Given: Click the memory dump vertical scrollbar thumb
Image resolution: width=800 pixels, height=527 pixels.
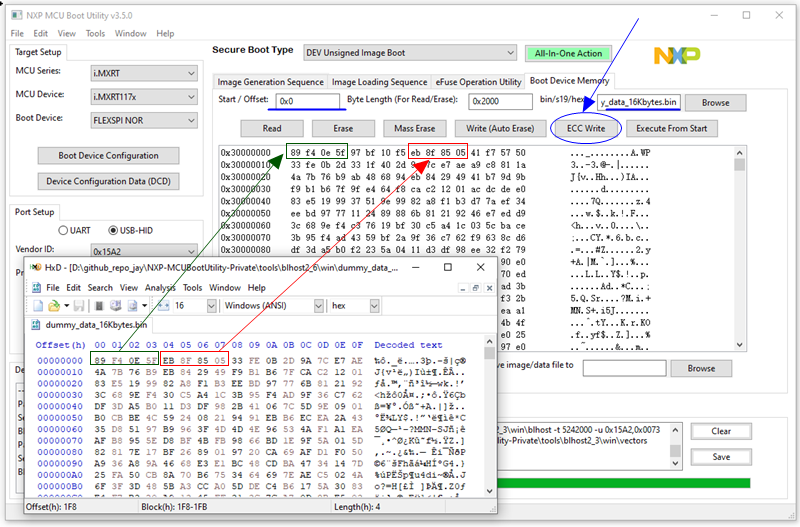Looking at the screenshot, I should (x=739, y=165).
